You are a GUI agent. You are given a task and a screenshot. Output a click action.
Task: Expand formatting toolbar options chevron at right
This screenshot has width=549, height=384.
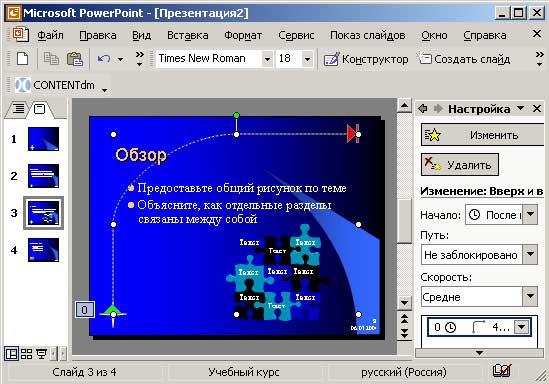[539, 59]
